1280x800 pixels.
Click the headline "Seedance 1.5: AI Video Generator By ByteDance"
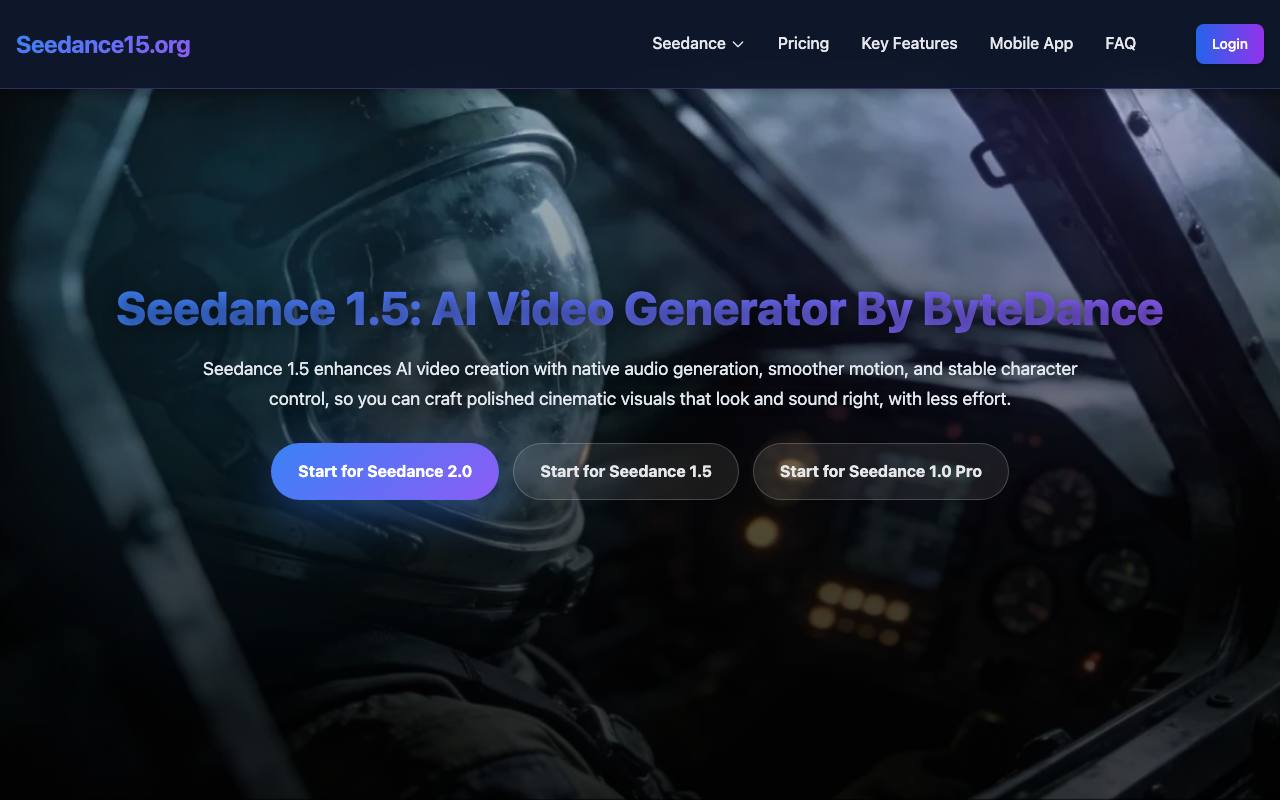(640, 308)
